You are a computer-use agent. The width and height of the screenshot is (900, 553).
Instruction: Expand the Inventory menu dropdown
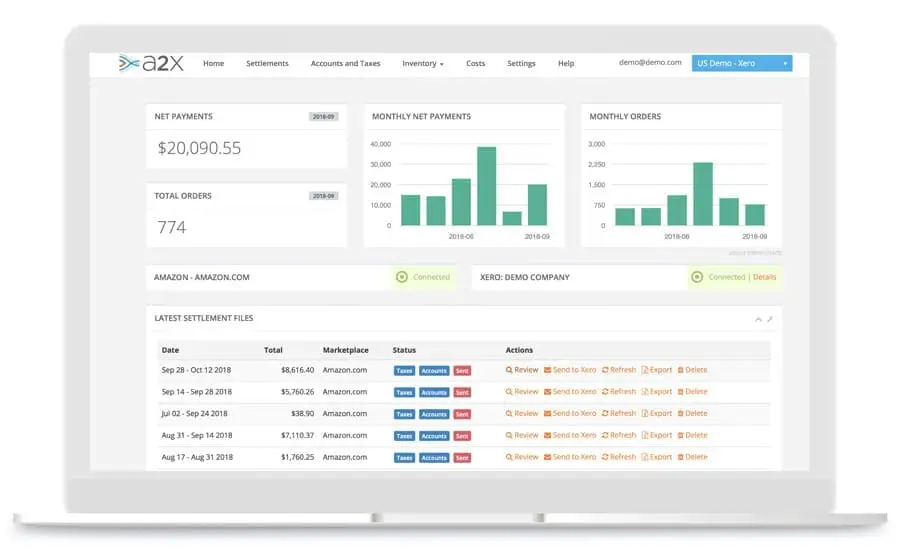[x=422, y=64]
